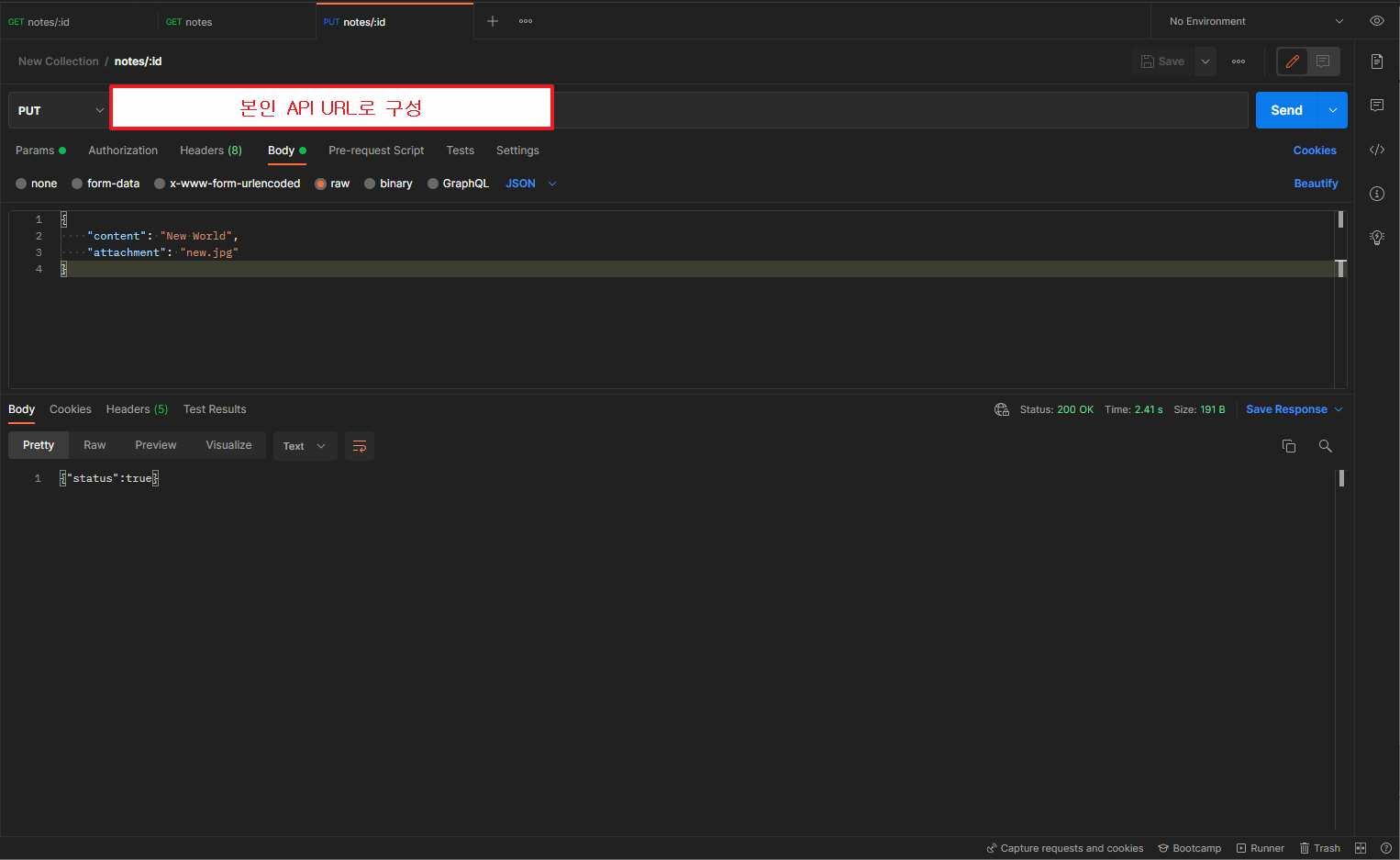Screen dimensions: 1400x860
Task: Open the Comments sidebar icon
Action: [x=1377, y=106]
